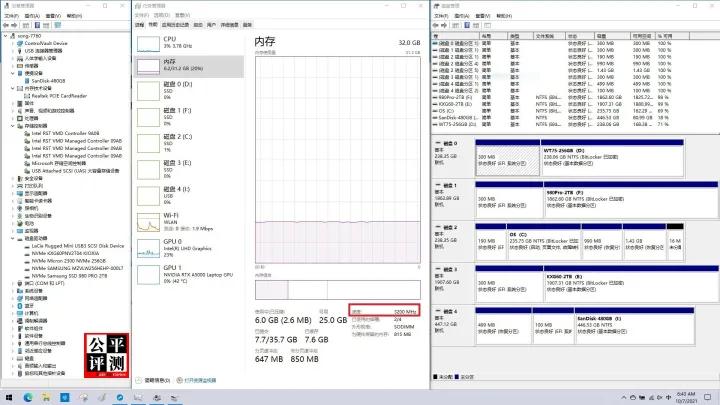720x405 pixels.
Task: Open 打开资源监视器 link in Task Manager
Action: [x=196, y=380]
